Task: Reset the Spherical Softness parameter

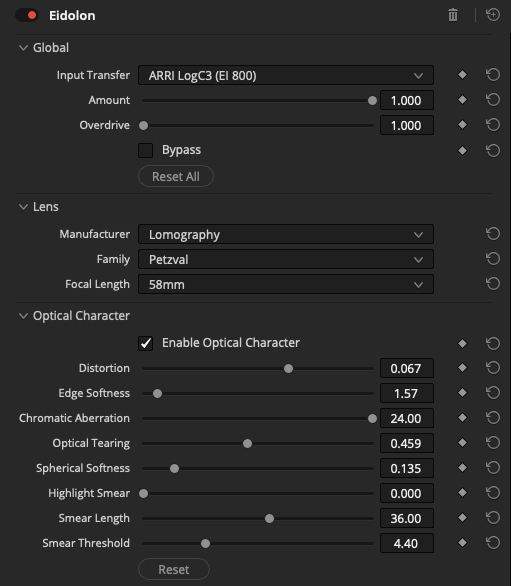Action: click(493, 468)
